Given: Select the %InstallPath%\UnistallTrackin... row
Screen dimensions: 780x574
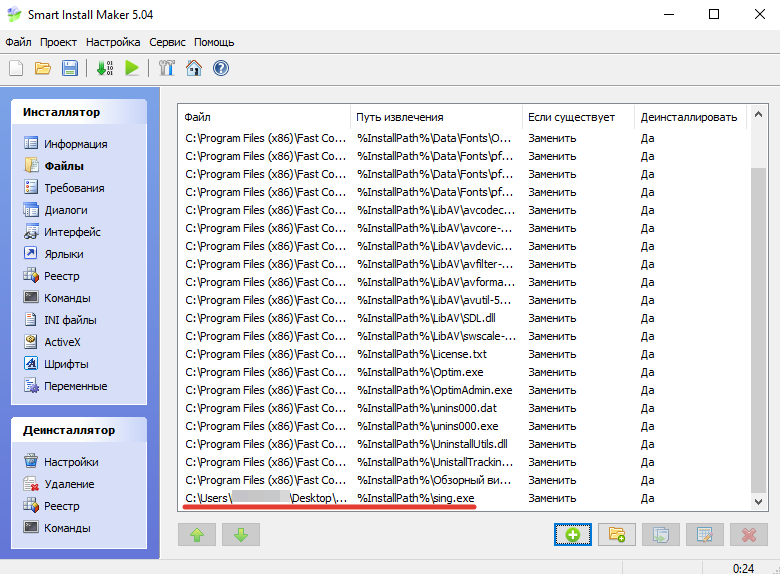Looking at the screenshot, I should [x=464, y=462].
